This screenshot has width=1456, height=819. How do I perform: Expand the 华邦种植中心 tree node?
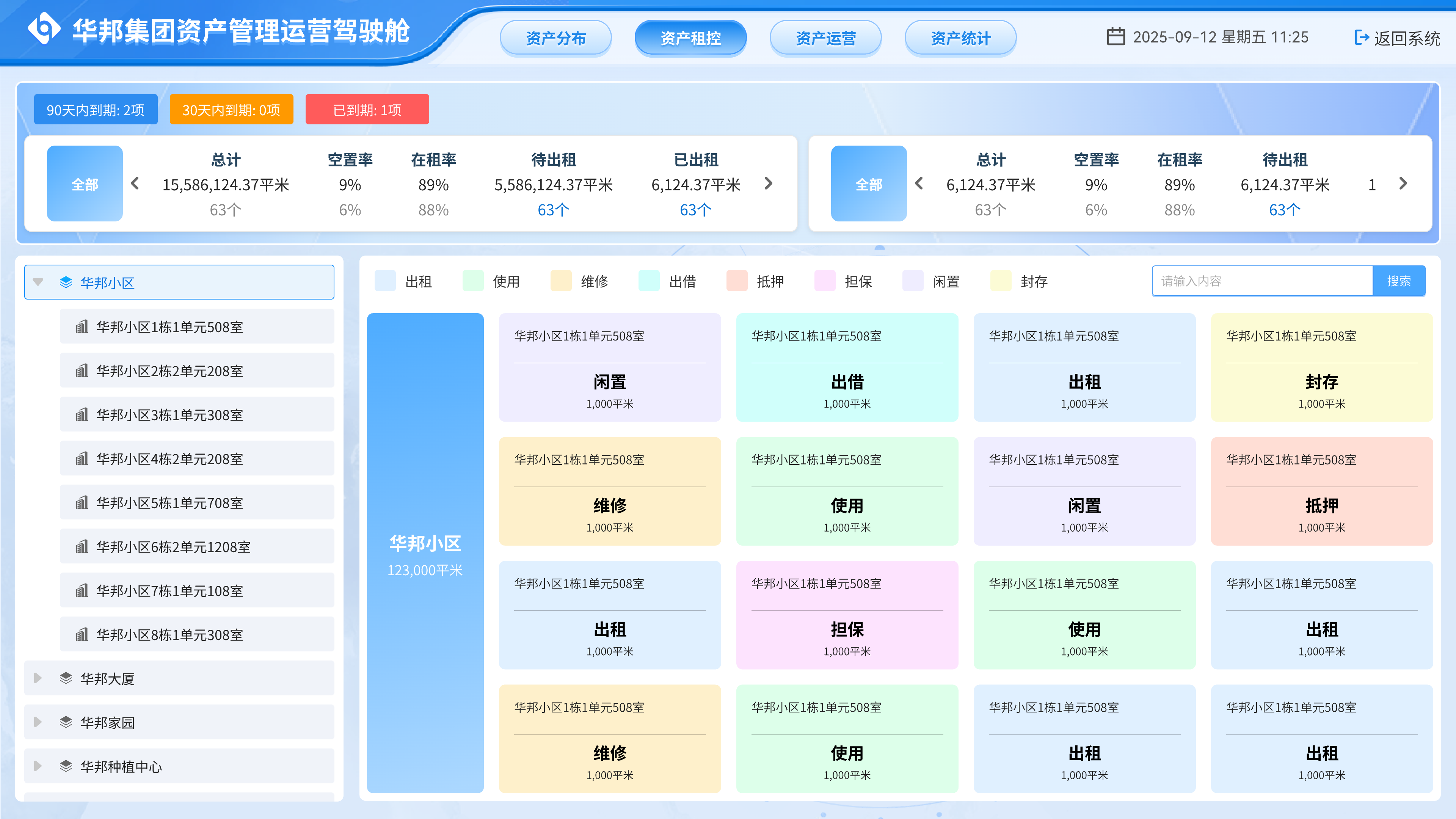[37, 766]
